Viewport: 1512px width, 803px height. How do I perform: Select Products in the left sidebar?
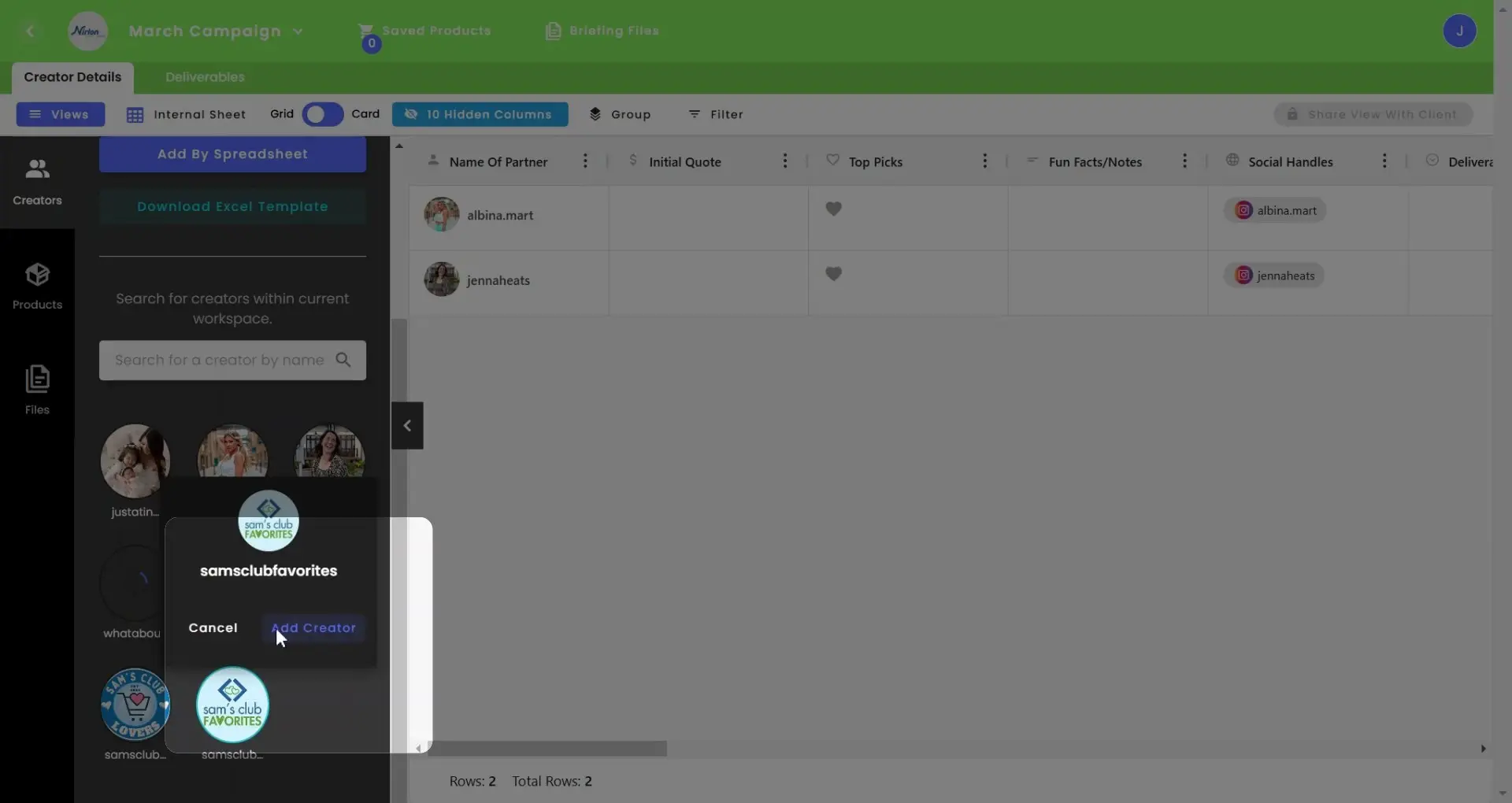[x=37, y=287]
